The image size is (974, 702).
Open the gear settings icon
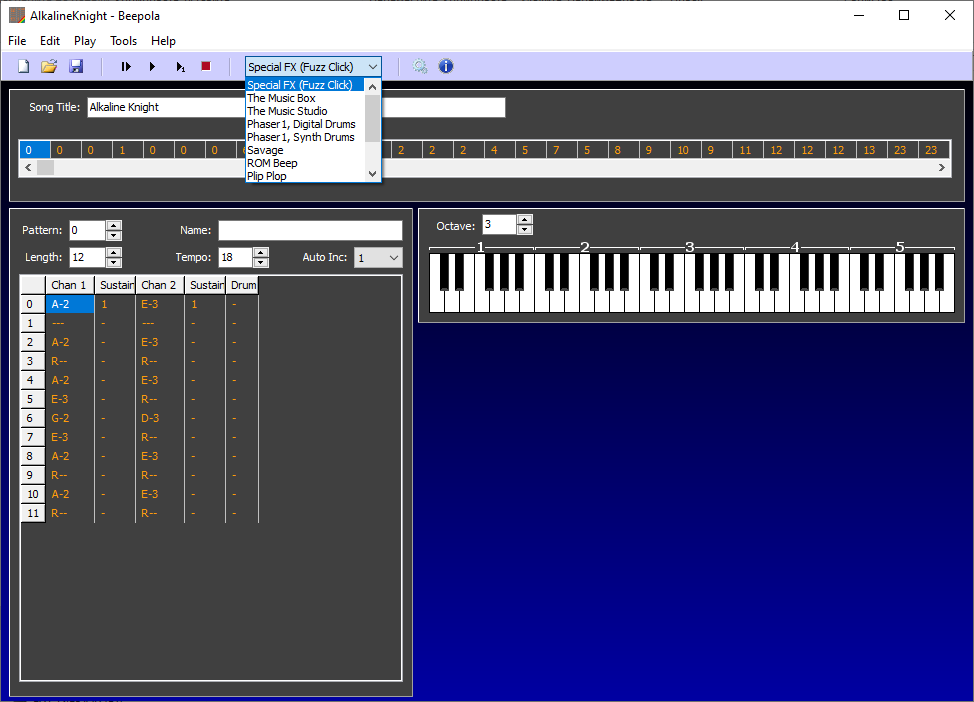(x=420, y=66)
